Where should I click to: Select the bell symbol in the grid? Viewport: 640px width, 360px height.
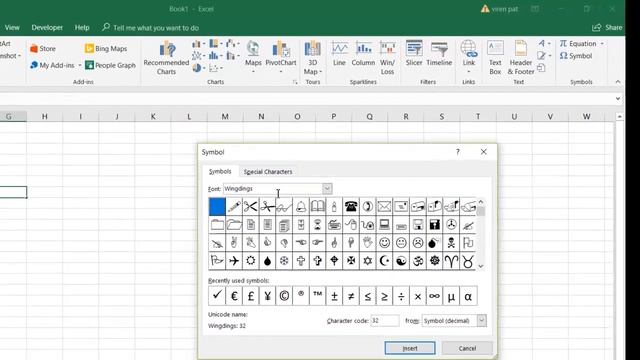click(x=301, y=207)
